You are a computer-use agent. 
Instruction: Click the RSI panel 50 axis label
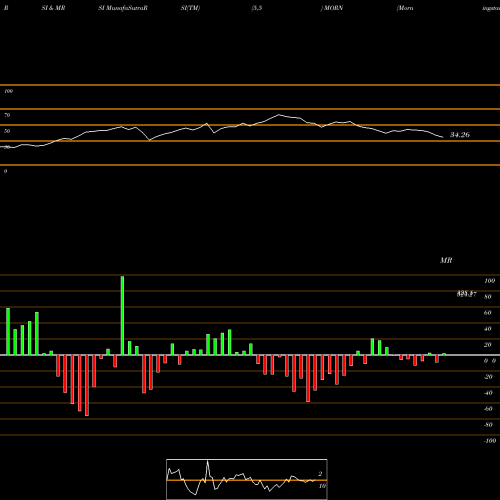tap(7, 131)
